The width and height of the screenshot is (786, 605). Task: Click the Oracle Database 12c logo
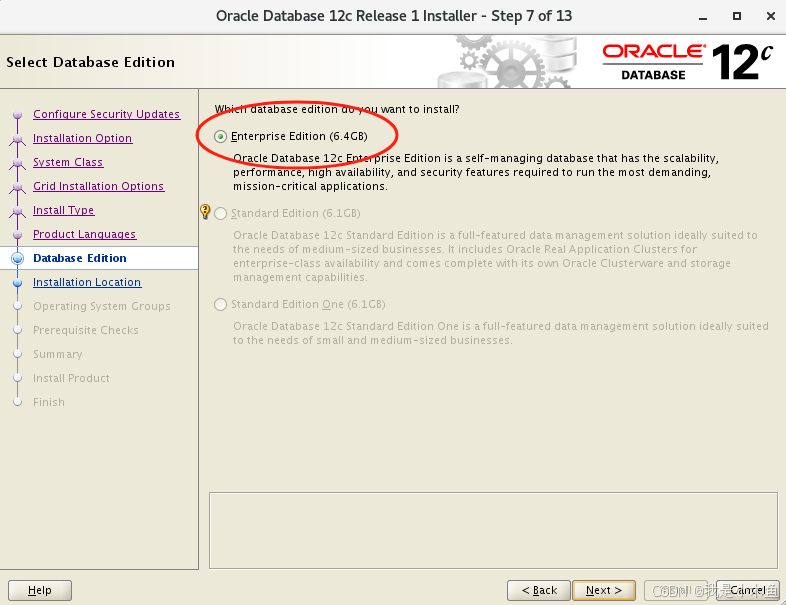(x=688, y=62)
